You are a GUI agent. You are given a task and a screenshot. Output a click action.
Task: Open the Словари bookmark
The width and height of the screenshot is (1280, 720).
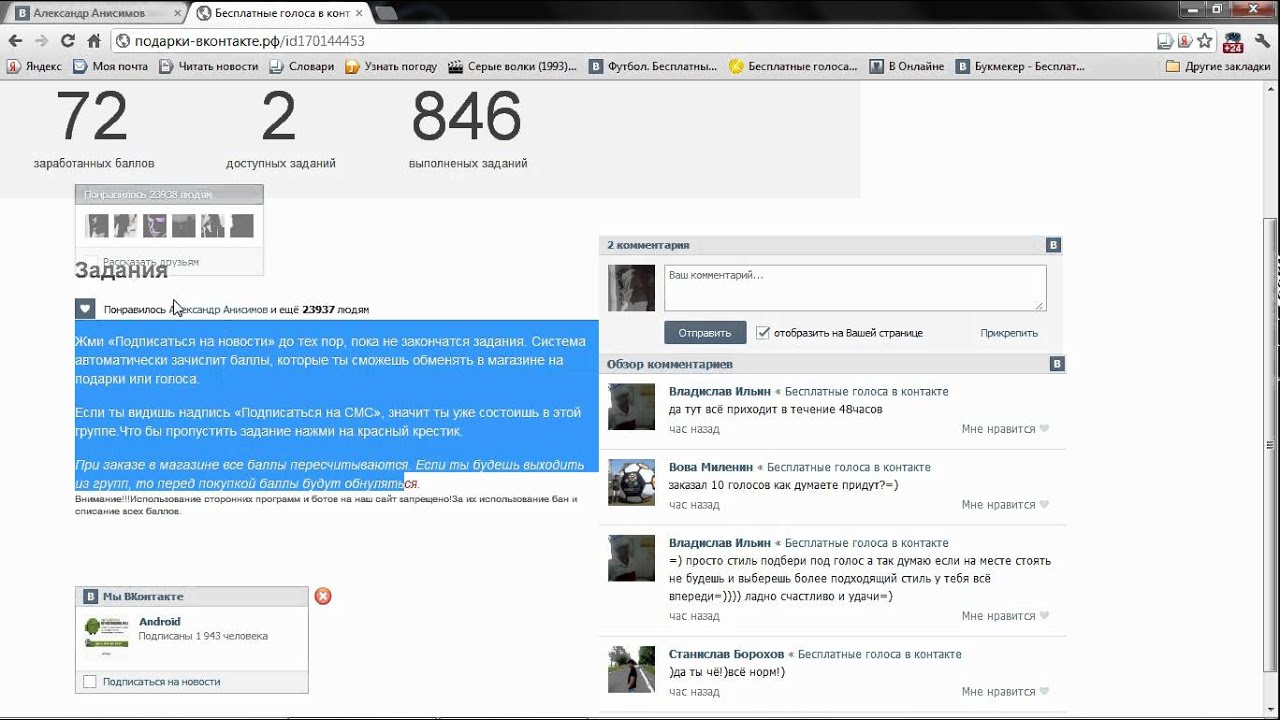(302, 66)
